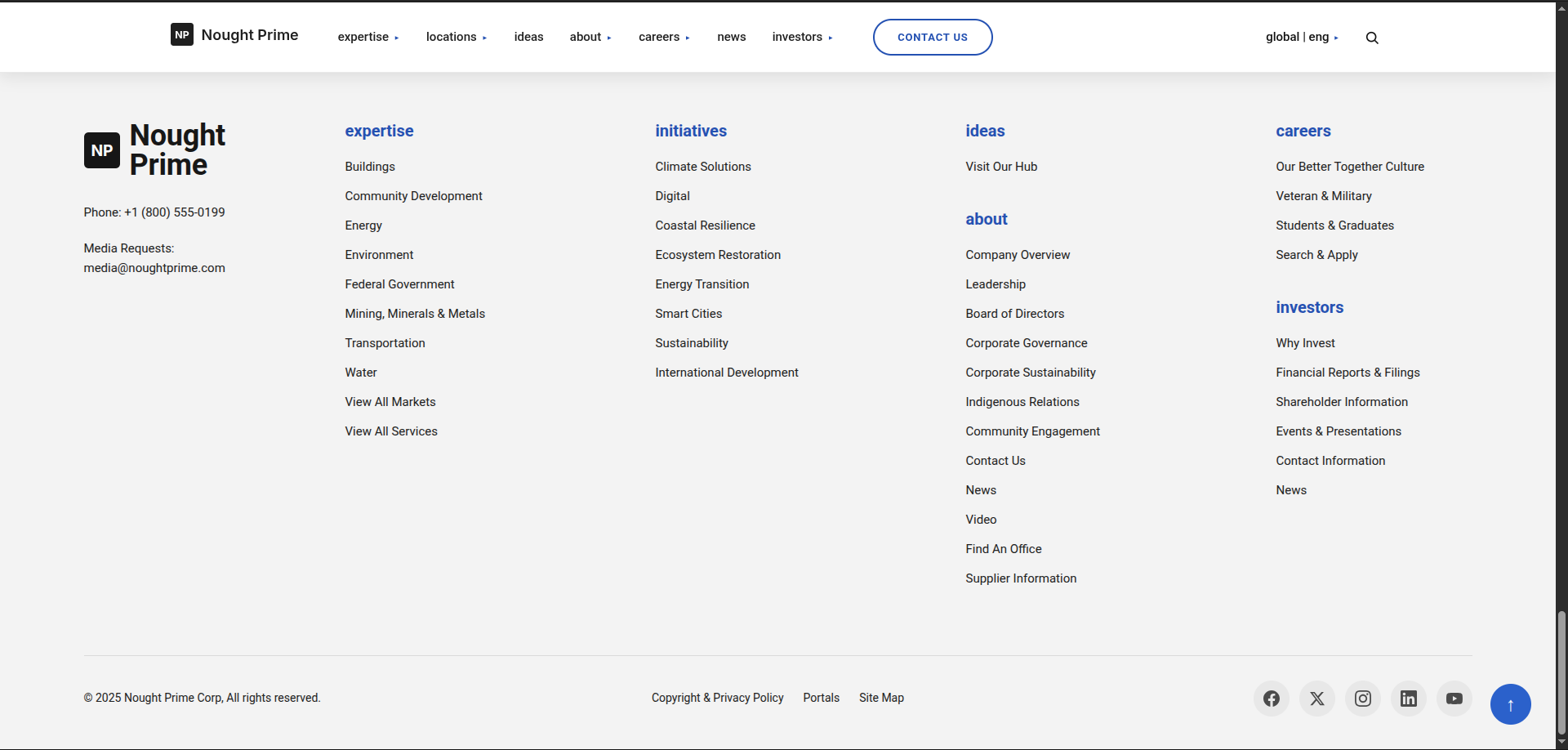Open the Instagram social icon
The width and height of the screenshot is (1568, 750).
[x=1362, y=699]
